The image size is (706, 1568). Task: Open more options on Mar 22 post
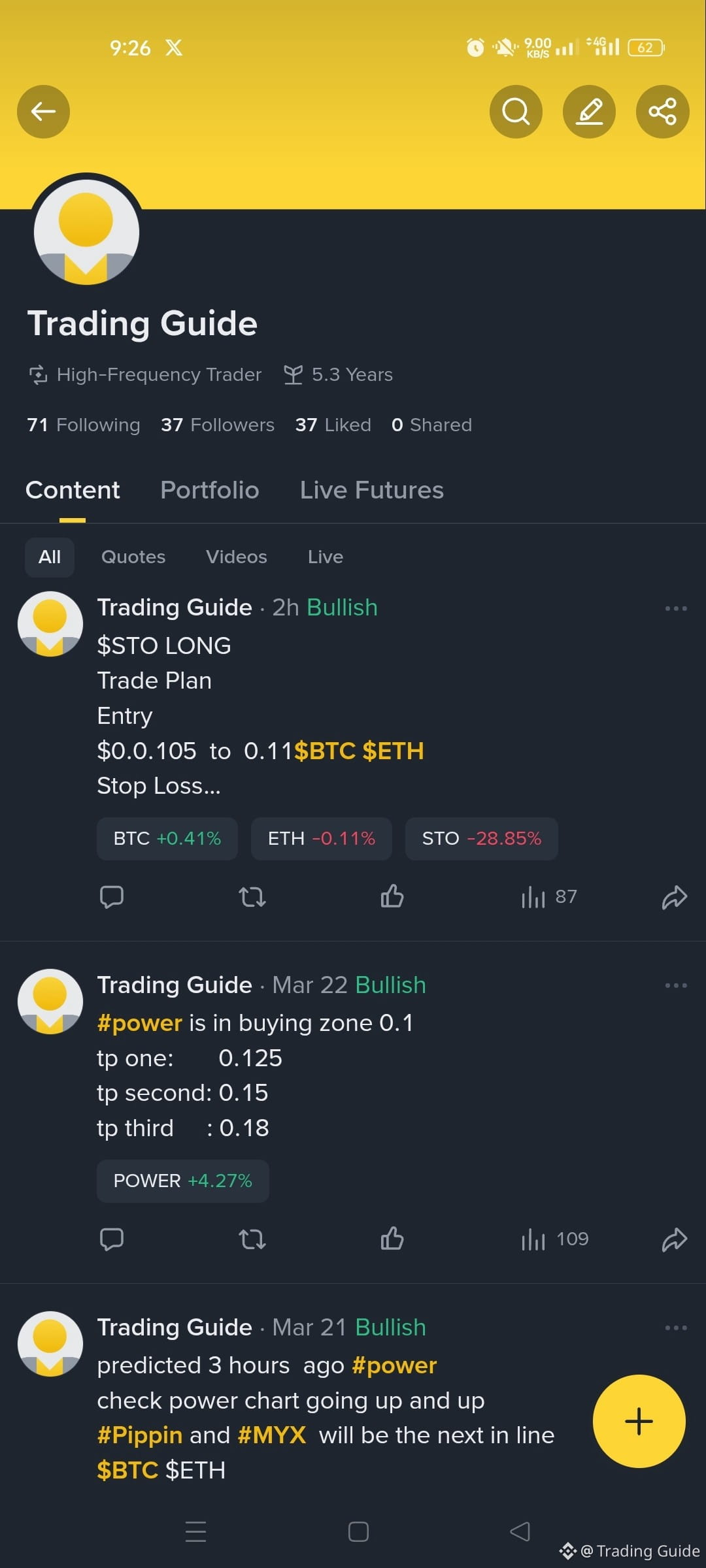(676, 985)
